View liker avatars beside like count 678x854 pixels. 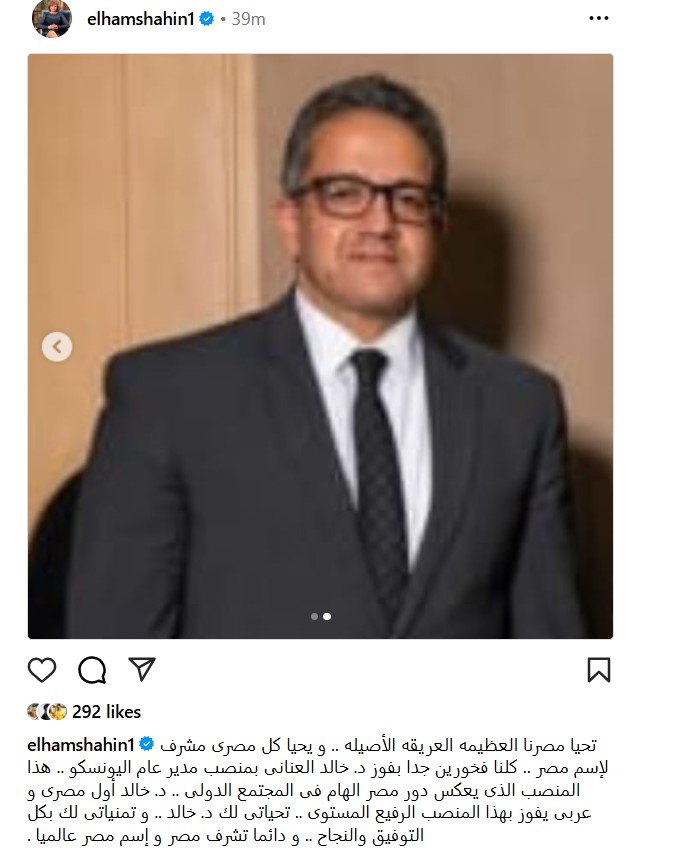pyautogui.click(x=47, y=712)
